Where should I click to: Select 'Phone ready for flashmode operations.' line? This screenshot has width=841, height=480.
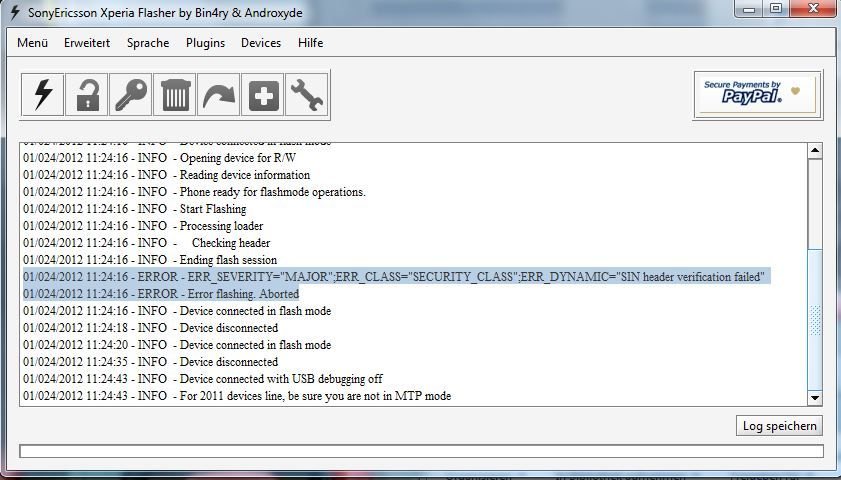click(x=194, y=192)
